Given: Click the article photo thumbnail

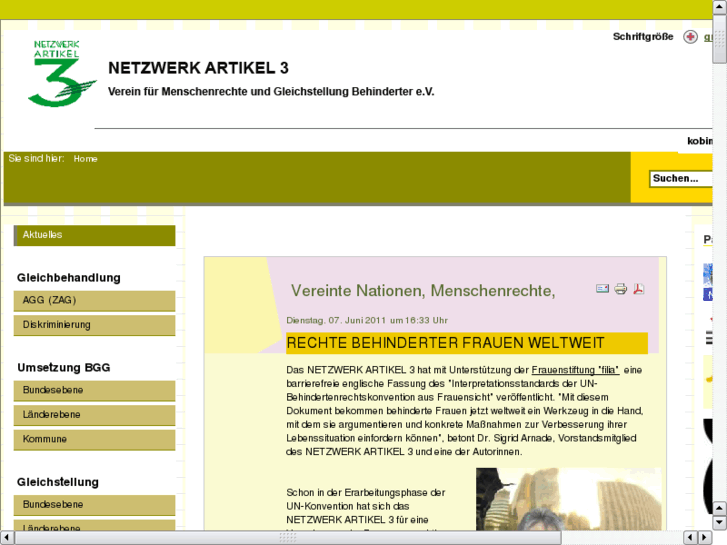Looking at the screenshot, I should point(568,499).
